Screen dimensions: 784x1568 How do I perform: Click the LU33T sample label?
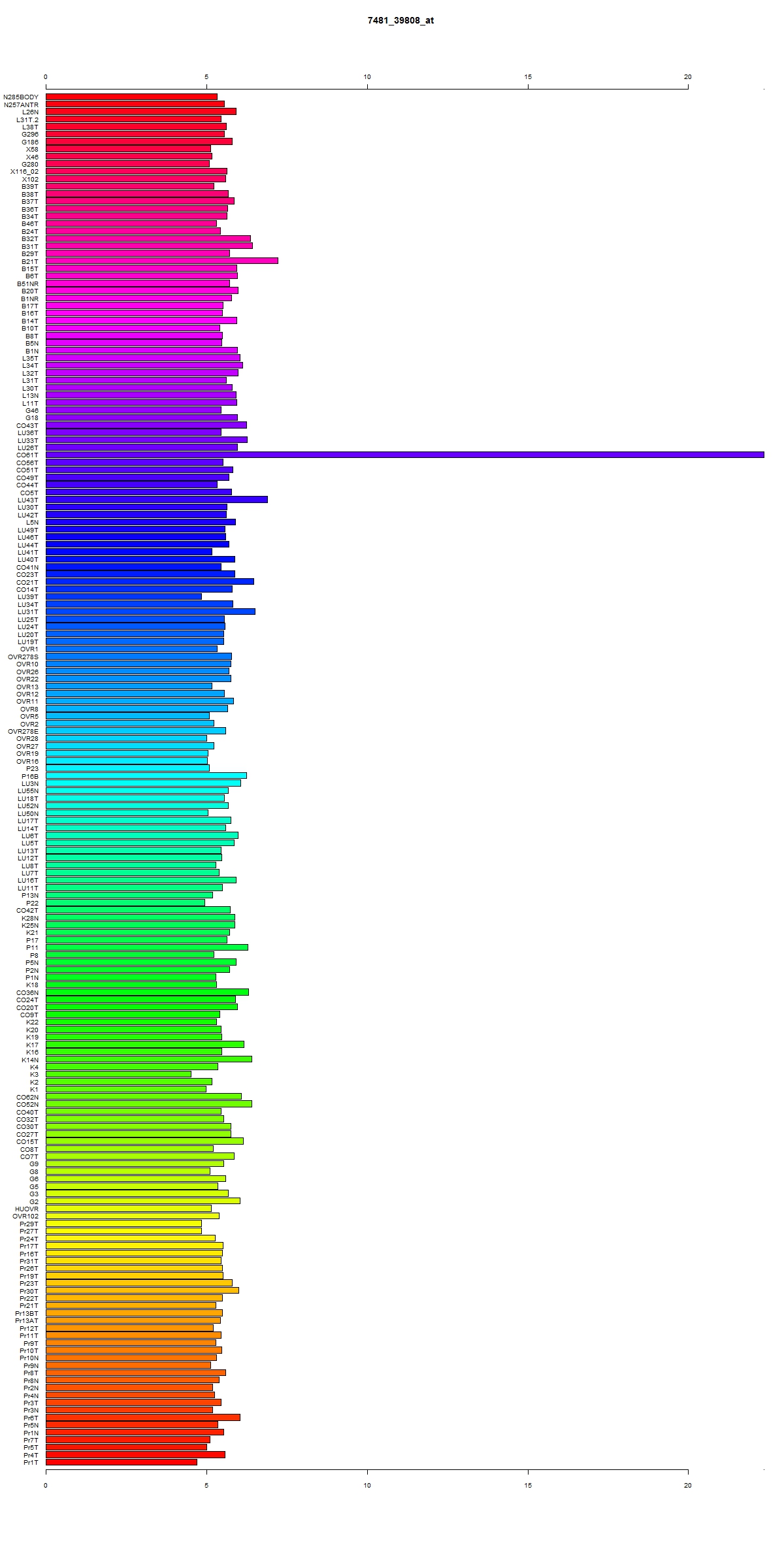coord(28,440)
